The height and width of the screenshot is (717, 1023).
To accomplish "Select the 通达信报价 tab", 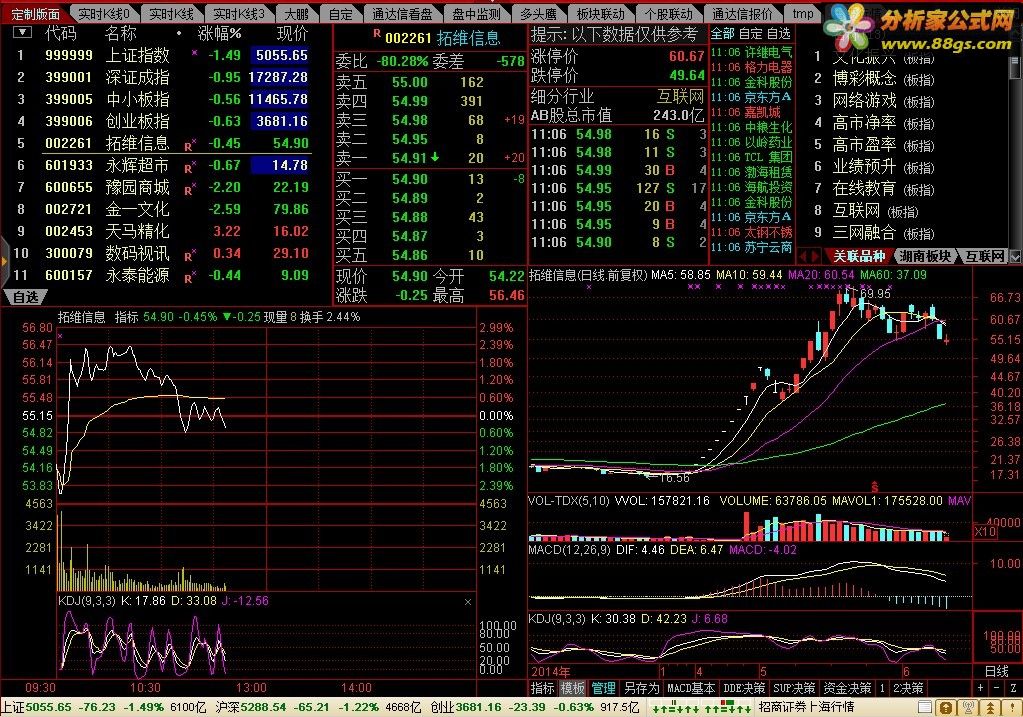I will coord(742,14).
